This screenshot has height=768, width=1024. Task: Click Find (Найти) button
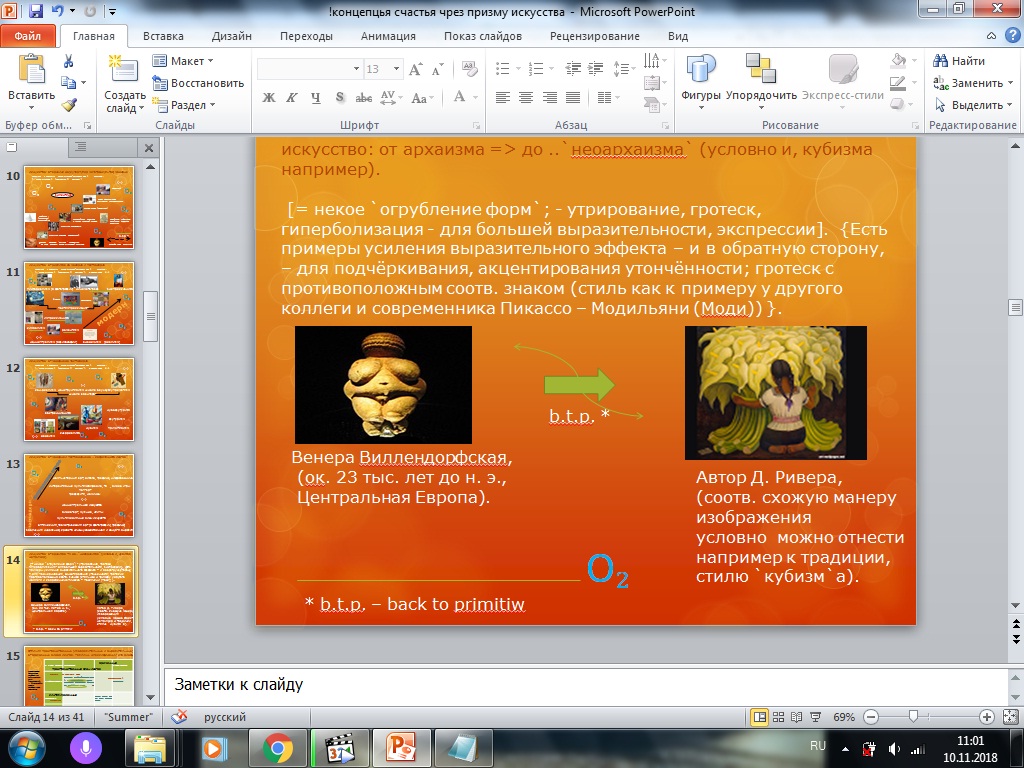[959, 61]
